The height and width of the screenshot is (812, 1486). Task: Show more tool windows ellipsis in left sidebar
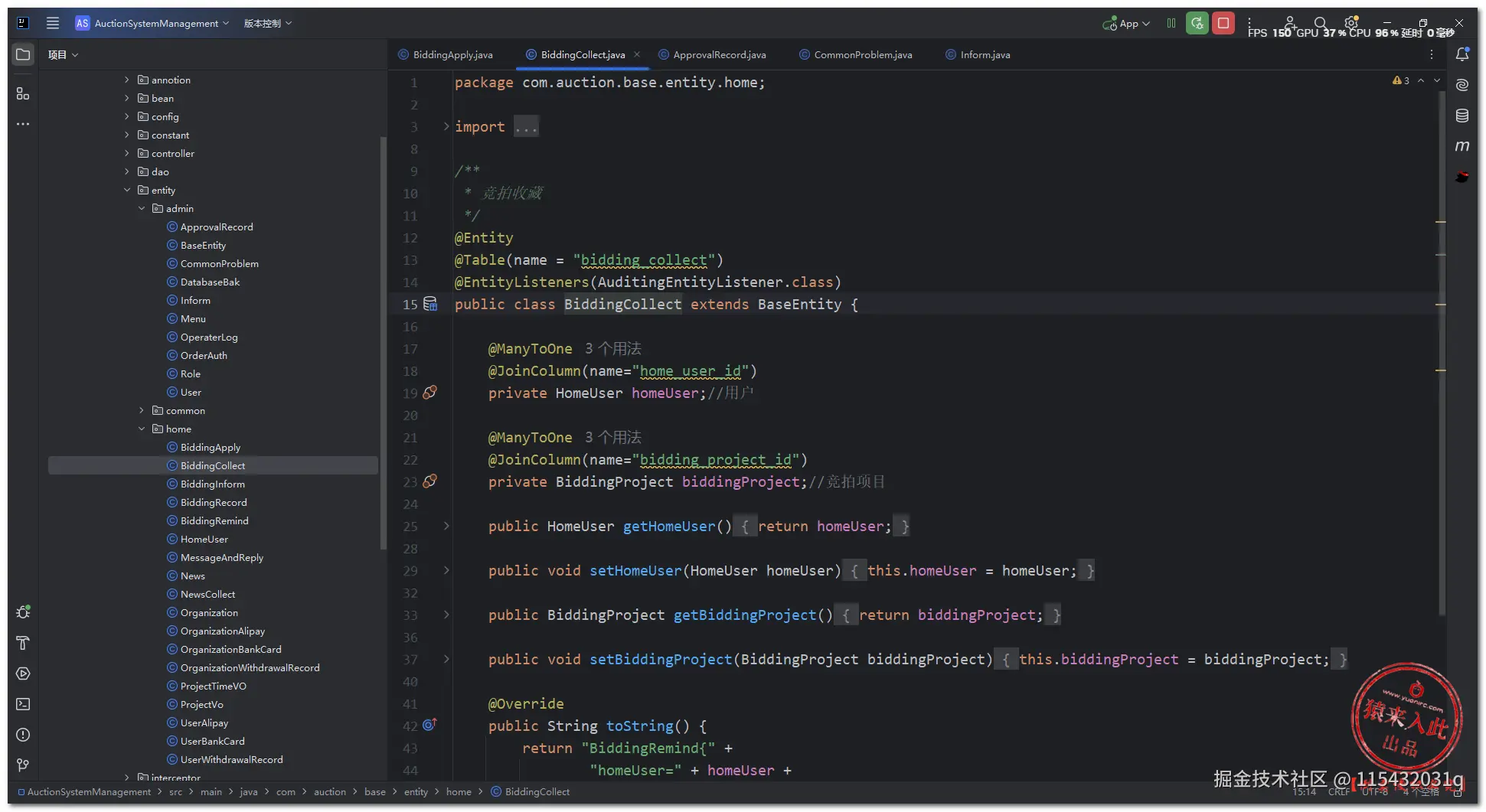(23, 124)
